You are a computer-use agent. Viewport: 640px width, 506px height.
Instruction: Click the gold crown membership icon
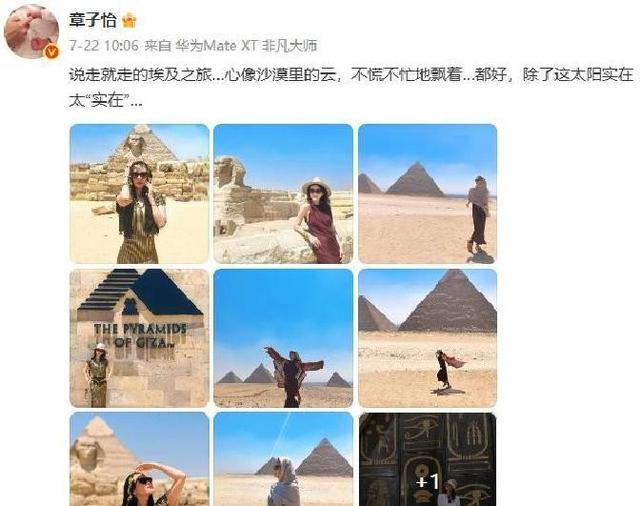[129, 20]
